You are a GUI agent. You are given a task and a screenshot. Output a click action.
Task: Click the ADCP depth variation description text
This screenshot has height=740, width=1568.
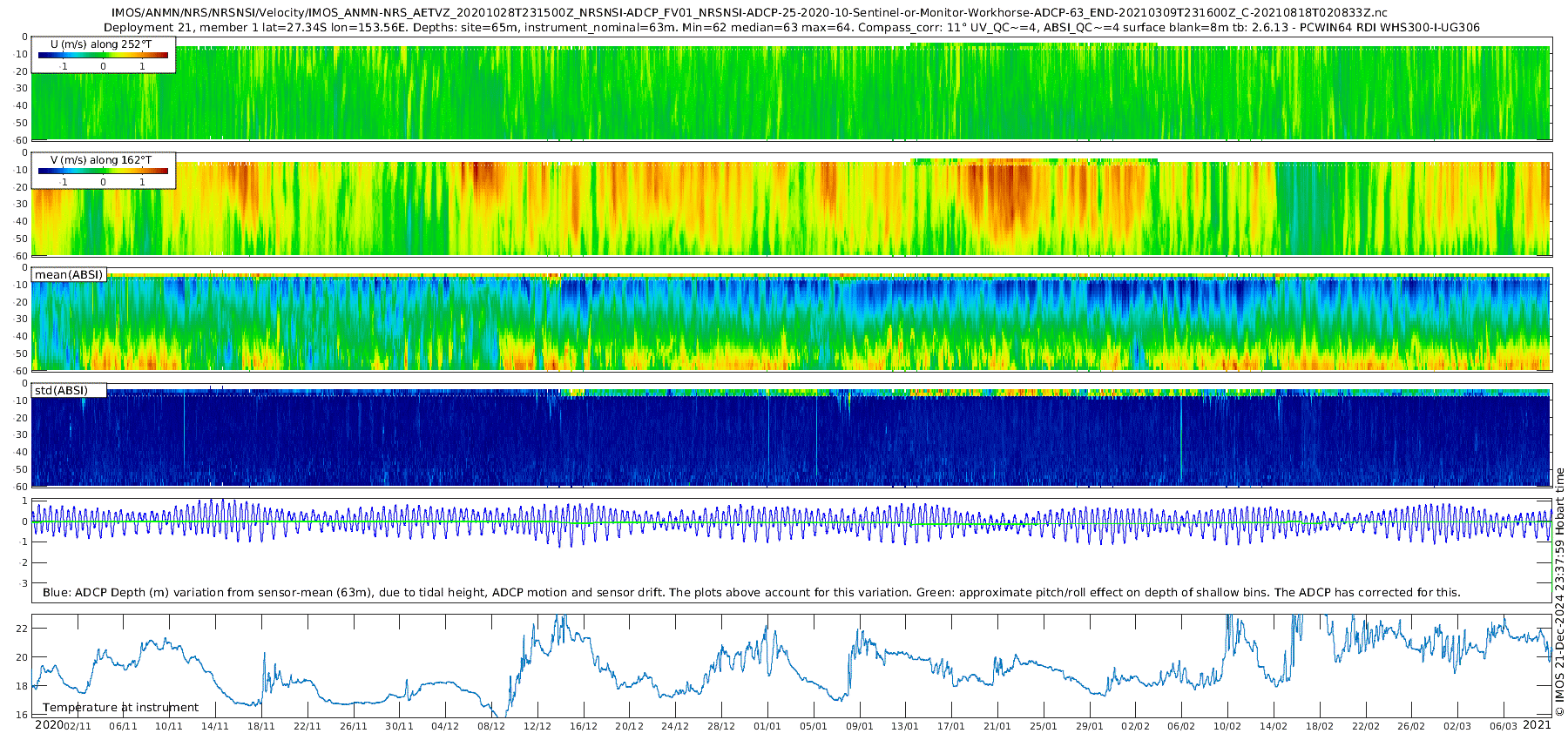tap(751, 593)
